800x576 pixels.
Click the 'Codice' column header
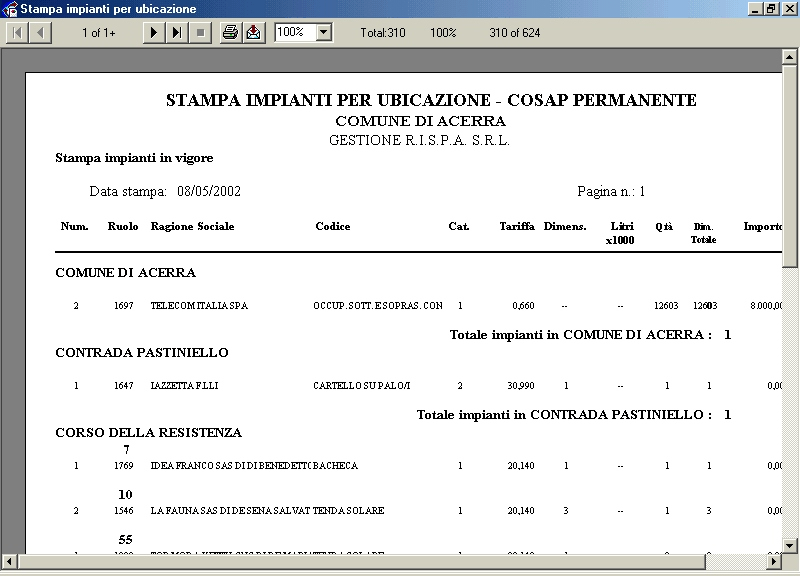click(x=333, y=227)
